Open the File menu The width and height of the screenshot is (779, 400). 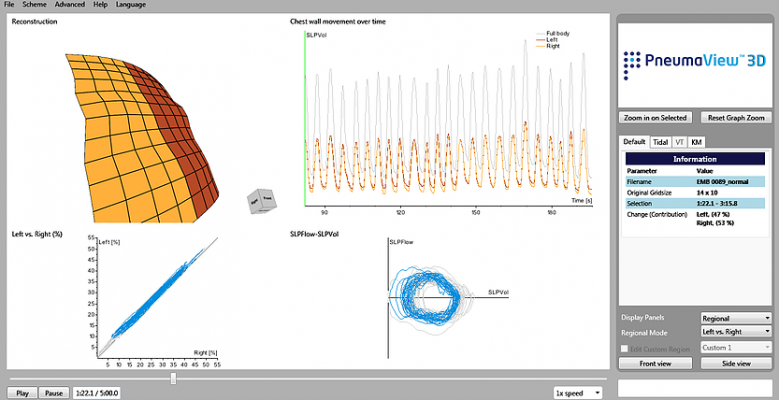[10, 5]
